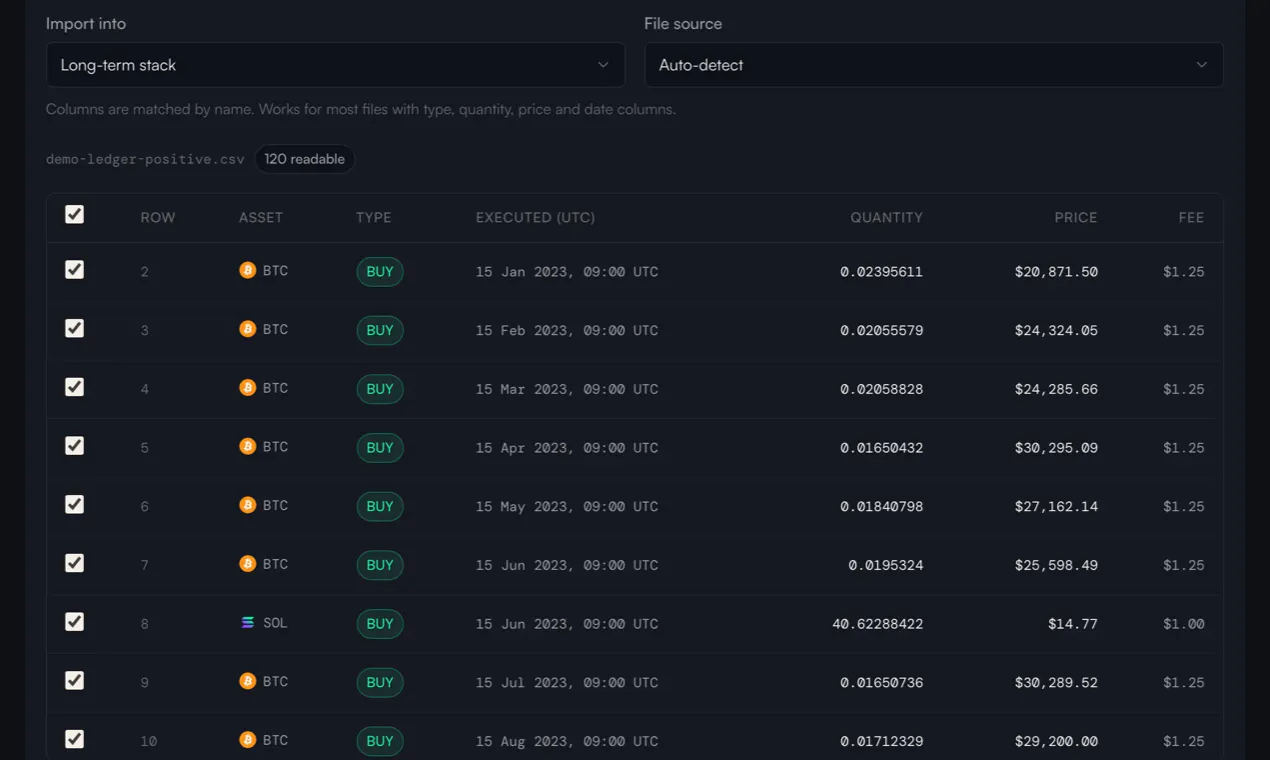Image resolution: width=1270 pixels, height=760 pixels.
Task: Click the $1.00 fee cell
Action: 1184,624
